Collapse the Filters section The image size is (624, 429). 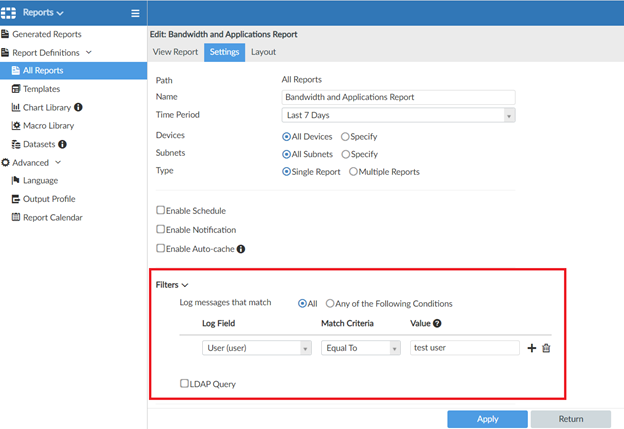pyautogui.click(x=172, y=285)
